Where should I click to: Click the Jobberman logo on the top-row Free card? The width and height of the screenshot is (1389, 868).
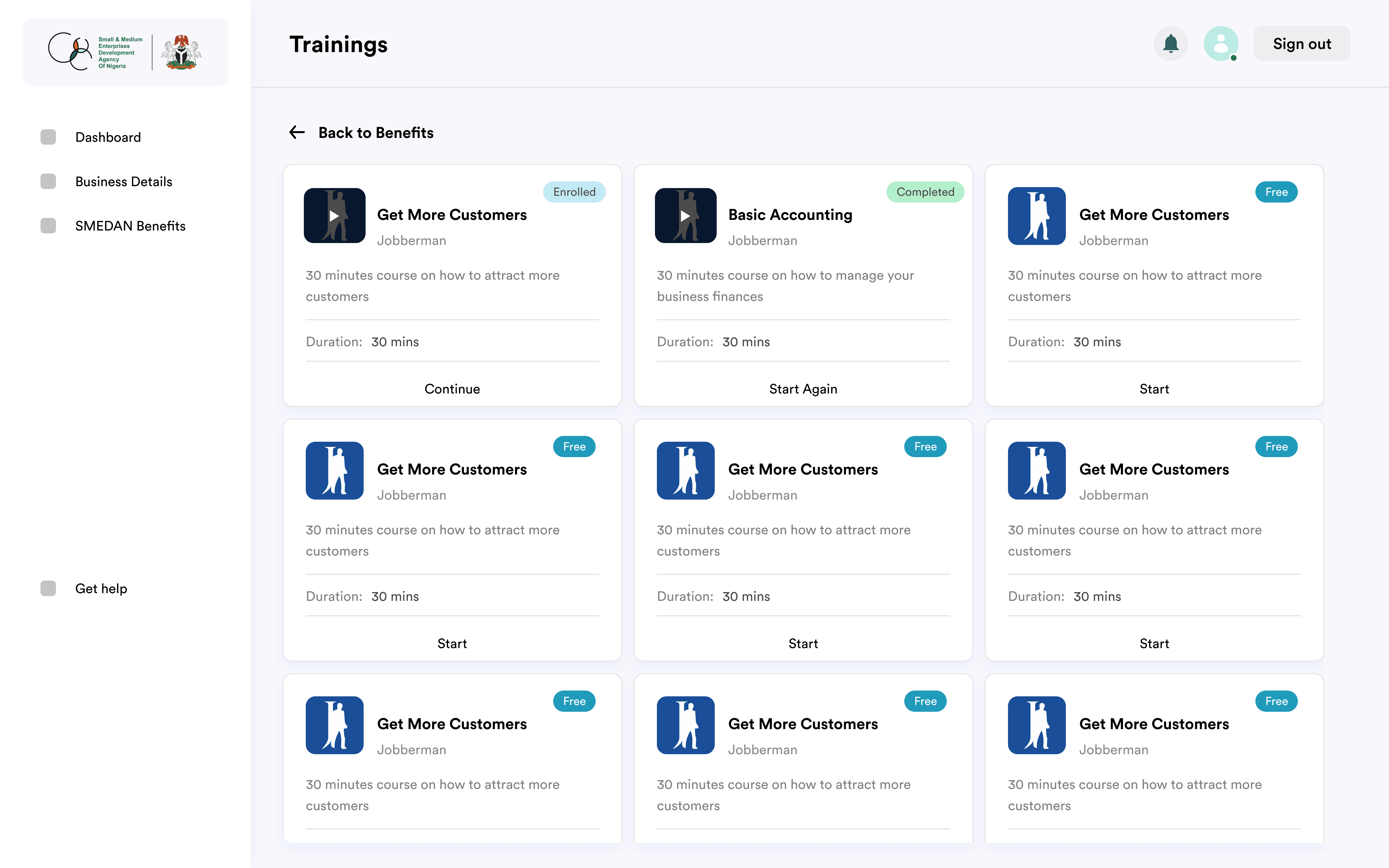[1037, 216]
